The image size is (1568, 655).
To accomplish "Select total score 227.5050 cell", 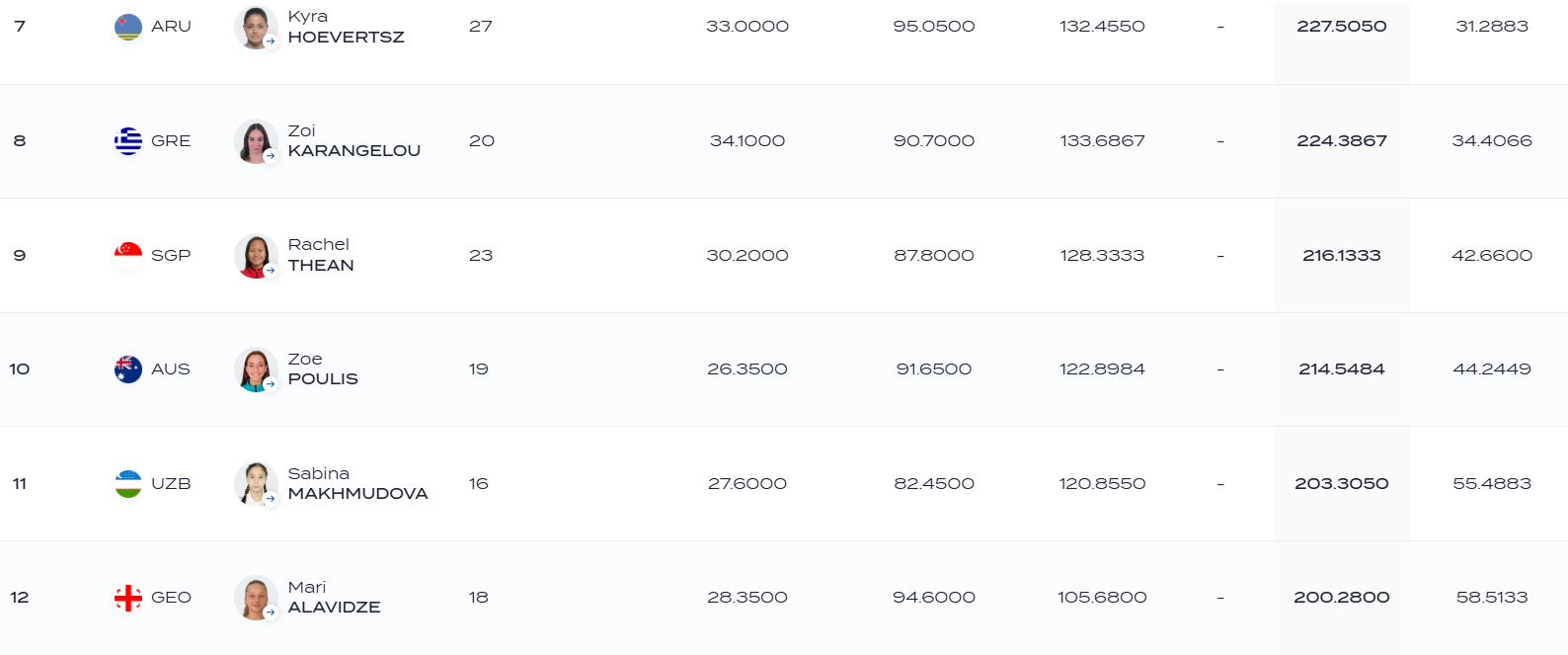I will (x=1341, y=27).
